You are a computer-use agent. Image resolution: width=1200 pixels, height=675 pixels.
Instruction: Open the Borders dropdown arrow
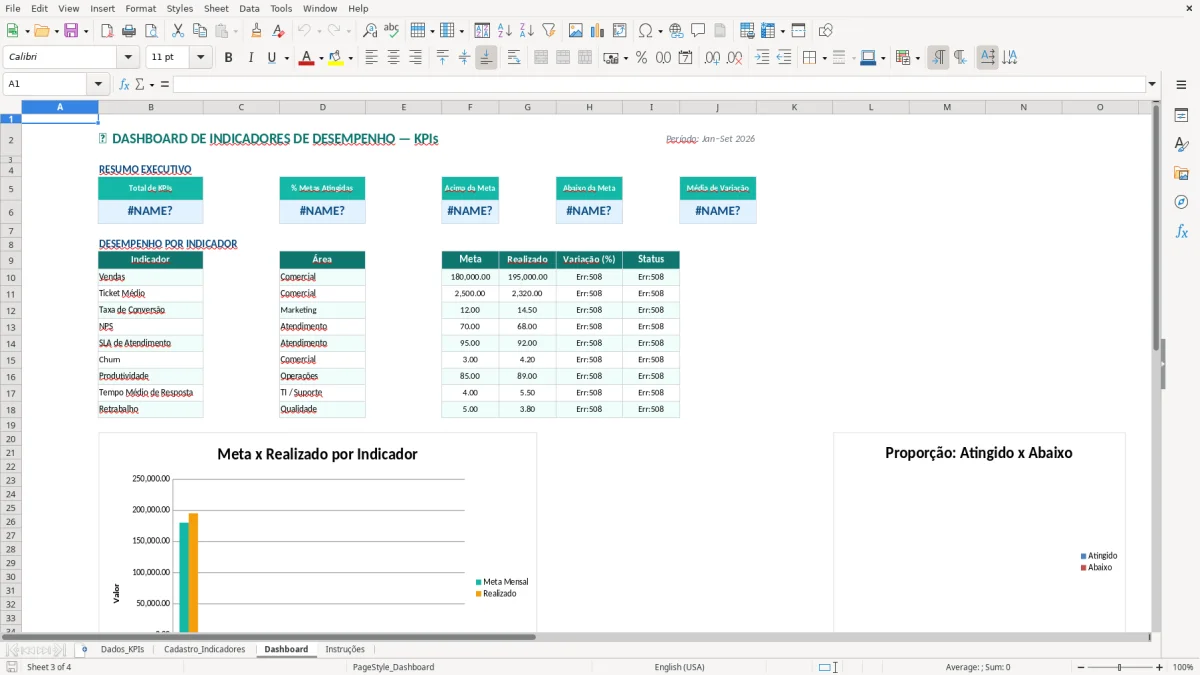tap(824, 58)
